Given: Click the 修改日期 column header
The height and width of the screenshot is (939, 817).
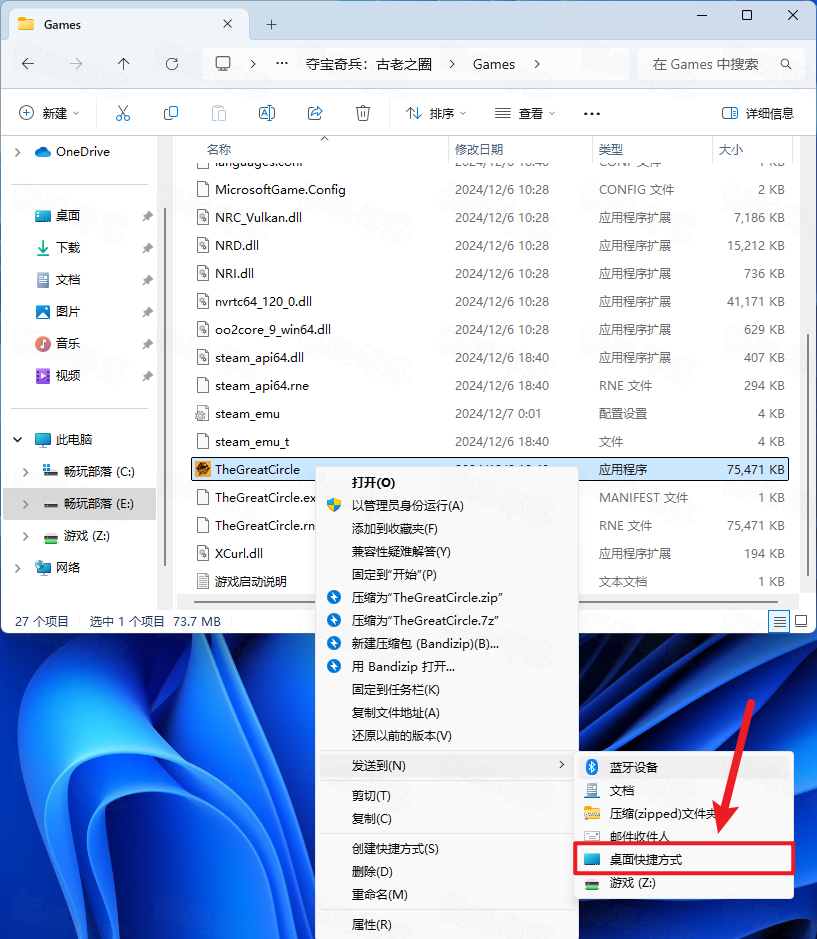Looking at the screenshot, I should (x=521, y=150).
